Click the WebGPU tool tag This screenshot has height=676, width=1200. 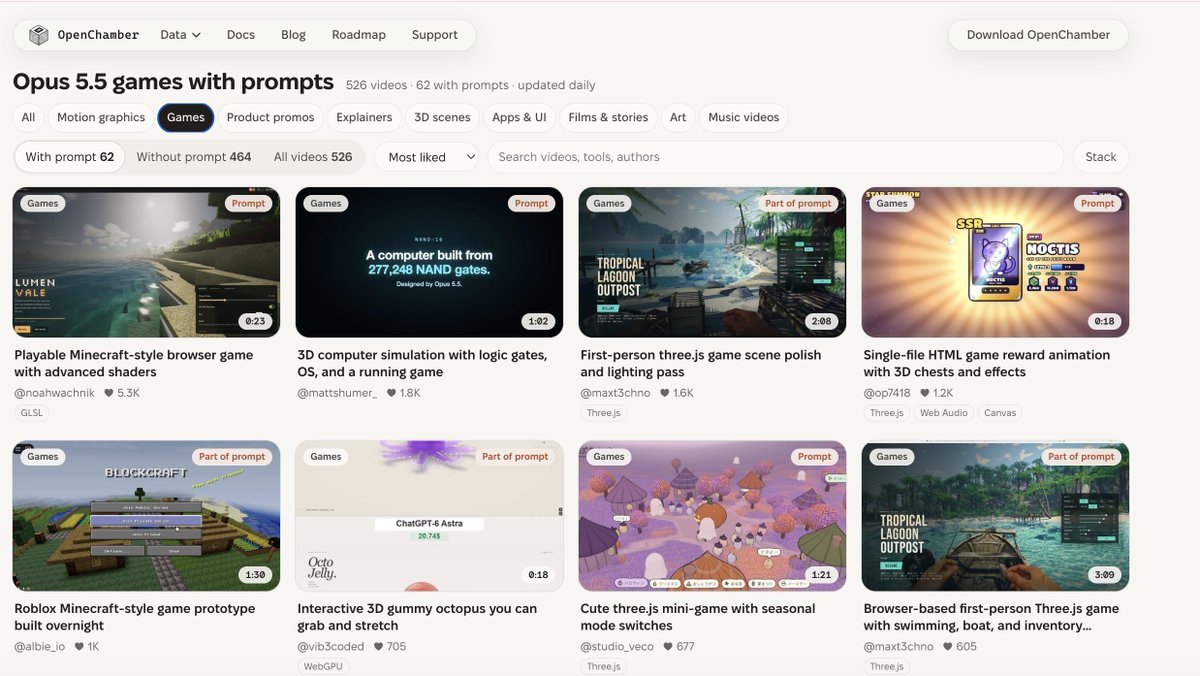click(x=323, y=666)
